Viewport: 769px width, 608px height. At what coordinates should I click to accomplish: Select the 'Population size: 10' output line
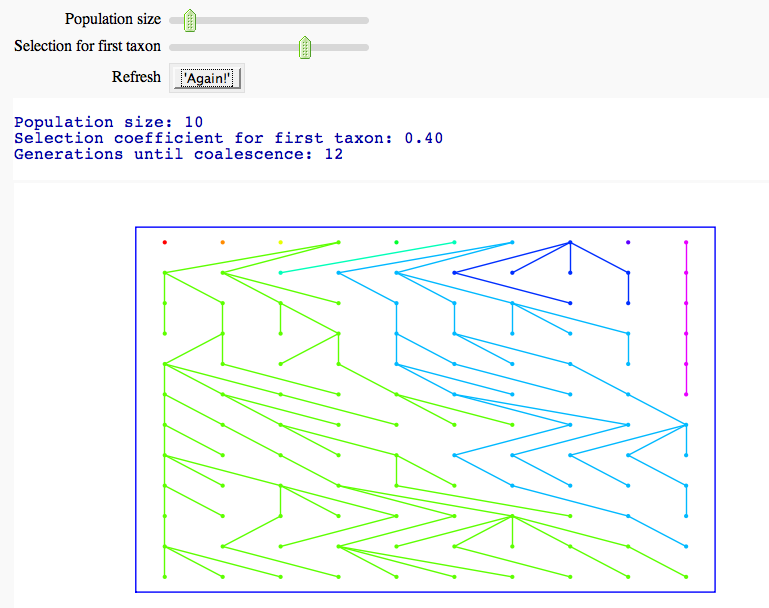point(109,122)
